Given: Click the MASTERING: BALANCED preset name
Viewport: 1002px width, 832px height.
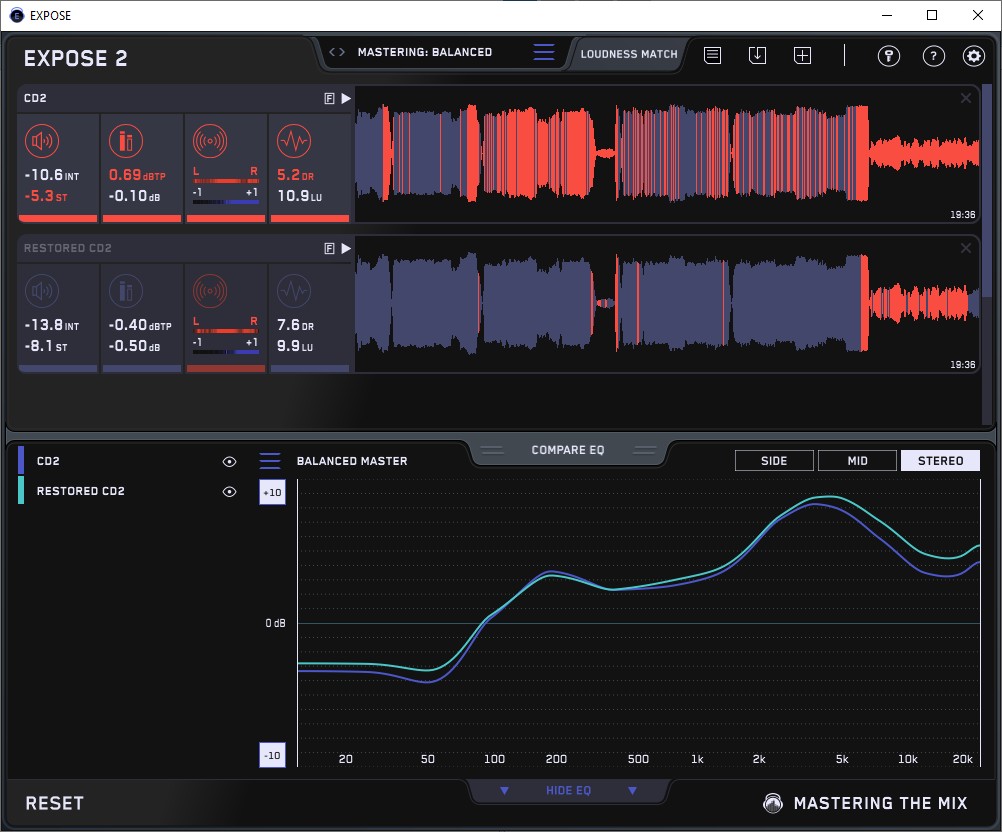Looking at the screenshot, I should (425, 52).
